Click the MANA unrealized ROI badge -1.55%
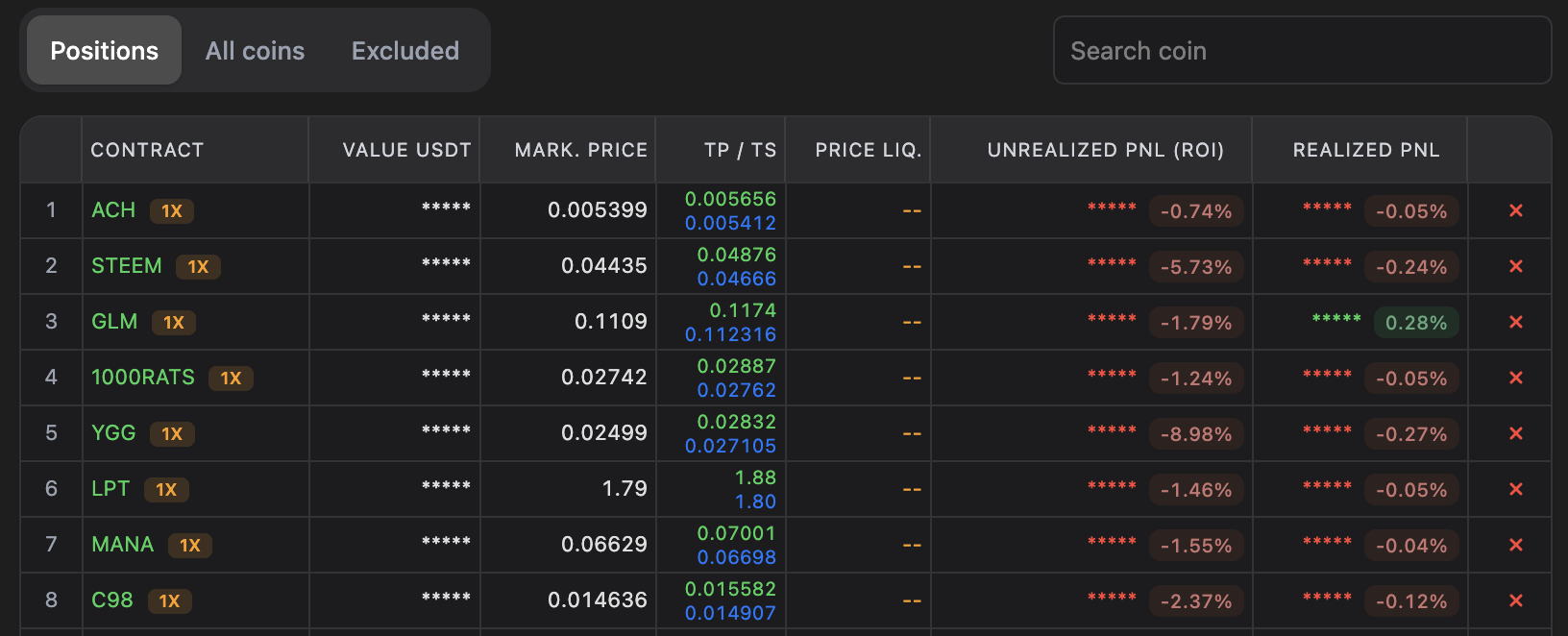Image resolution: width=1568 pixels, height=636 pixels. point(1196,546)
